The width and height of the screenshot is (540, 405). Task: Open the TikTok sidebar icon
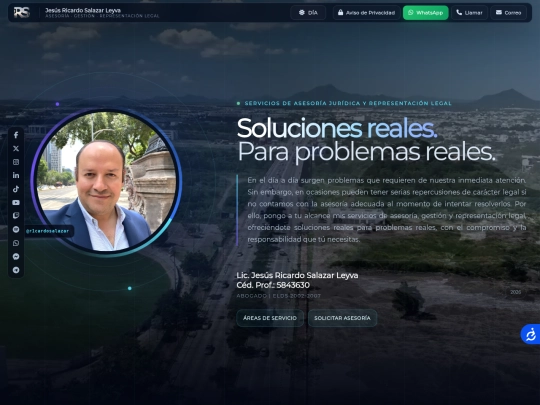(16, 189)
